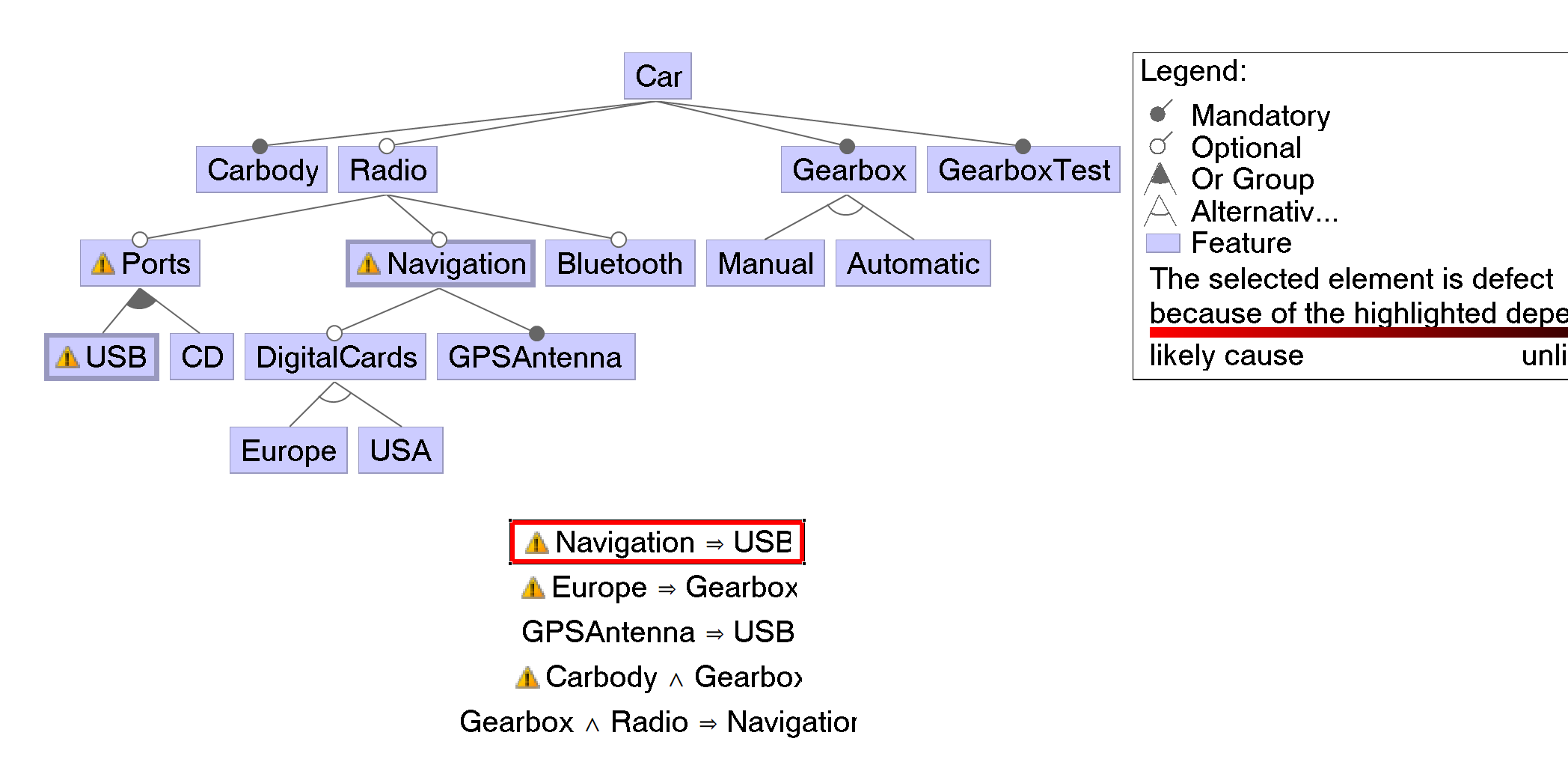Image resolution: width=1568 pixels, height=780 pixels.
Task: Click the Or Group legend symbol
Action: pyautogui.click(x=1160, y=178)
